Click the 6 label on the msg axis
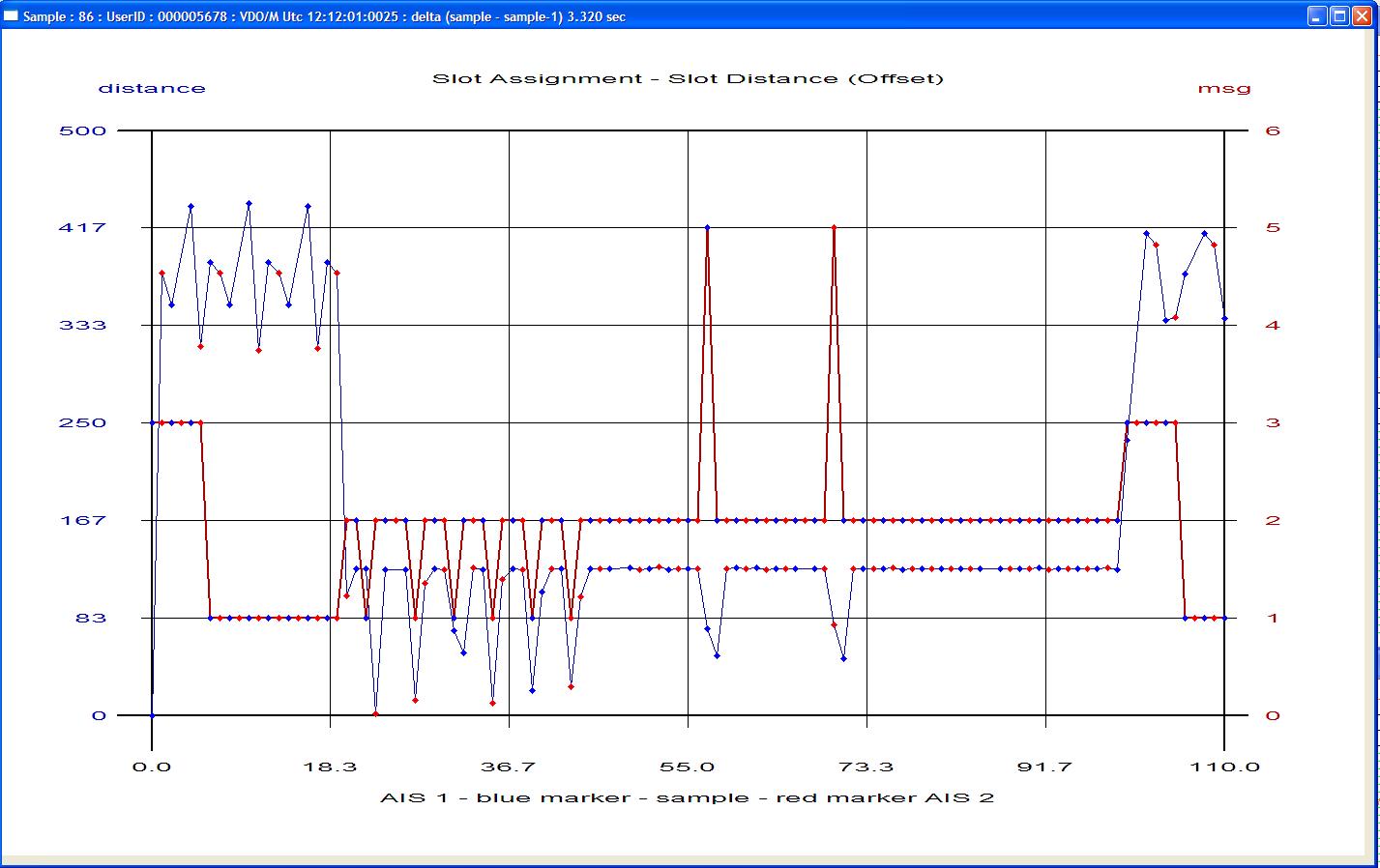 (x=1273, y=130)
